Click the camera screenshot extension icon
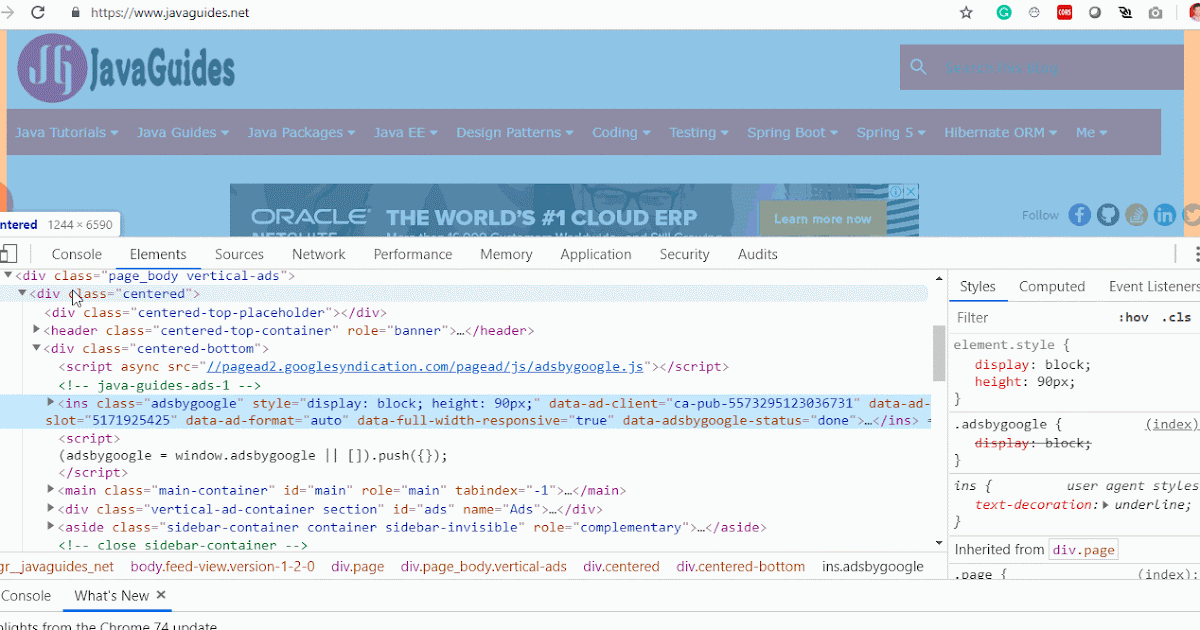The width and height of the screenshot is (1200, 630). (1155, 13)
